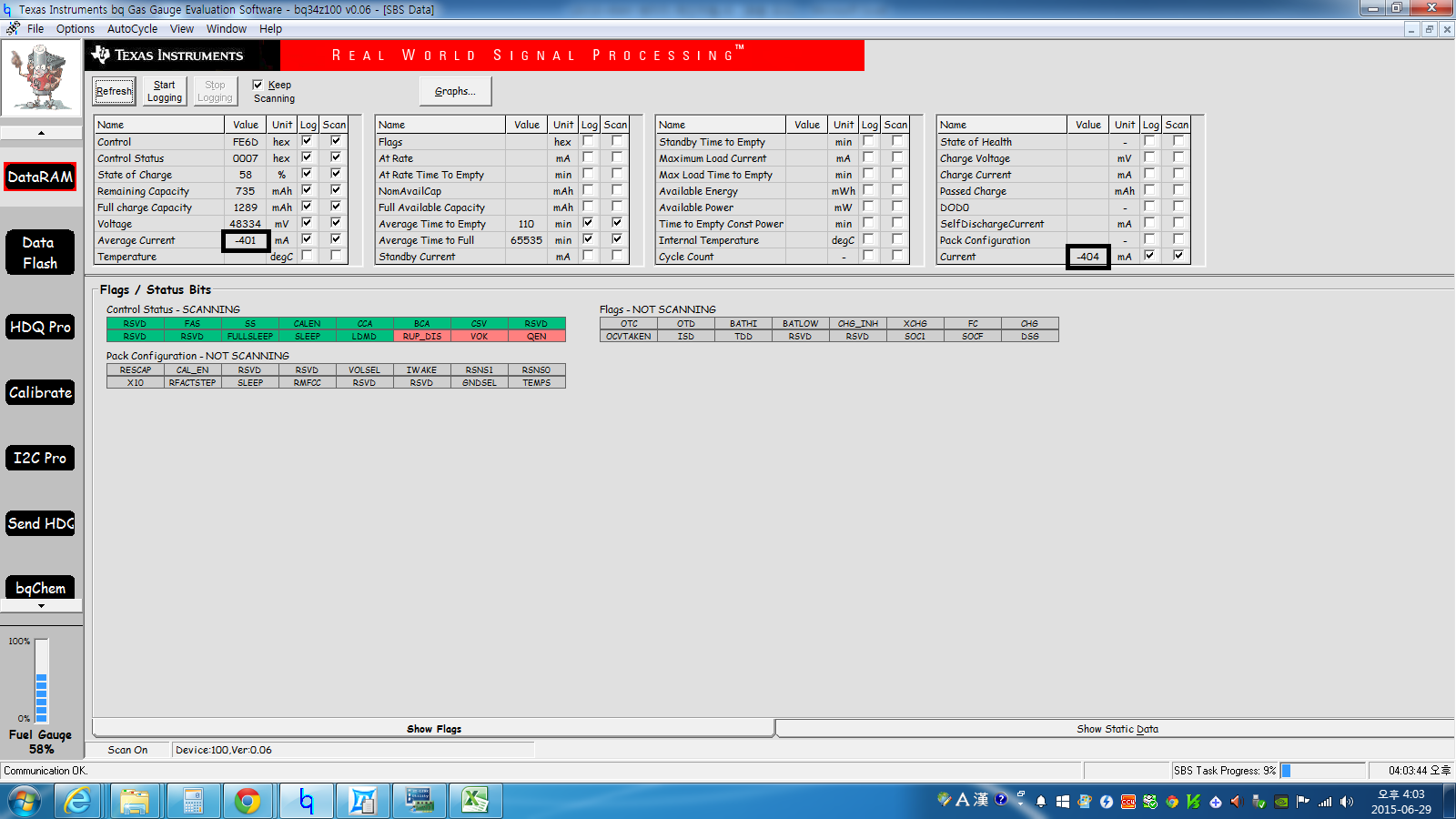The width and height of the screenshot is (1456, 819).
Task: Click the Fuel Gauge level bar
Action: (41, 681)
